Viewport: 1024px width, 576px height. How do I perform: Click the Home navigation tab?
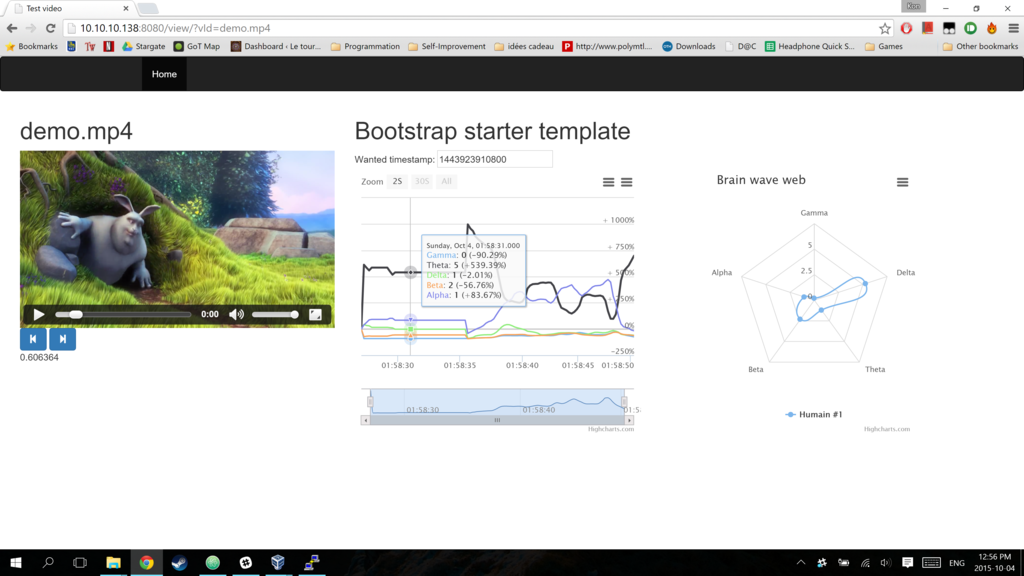164,74
